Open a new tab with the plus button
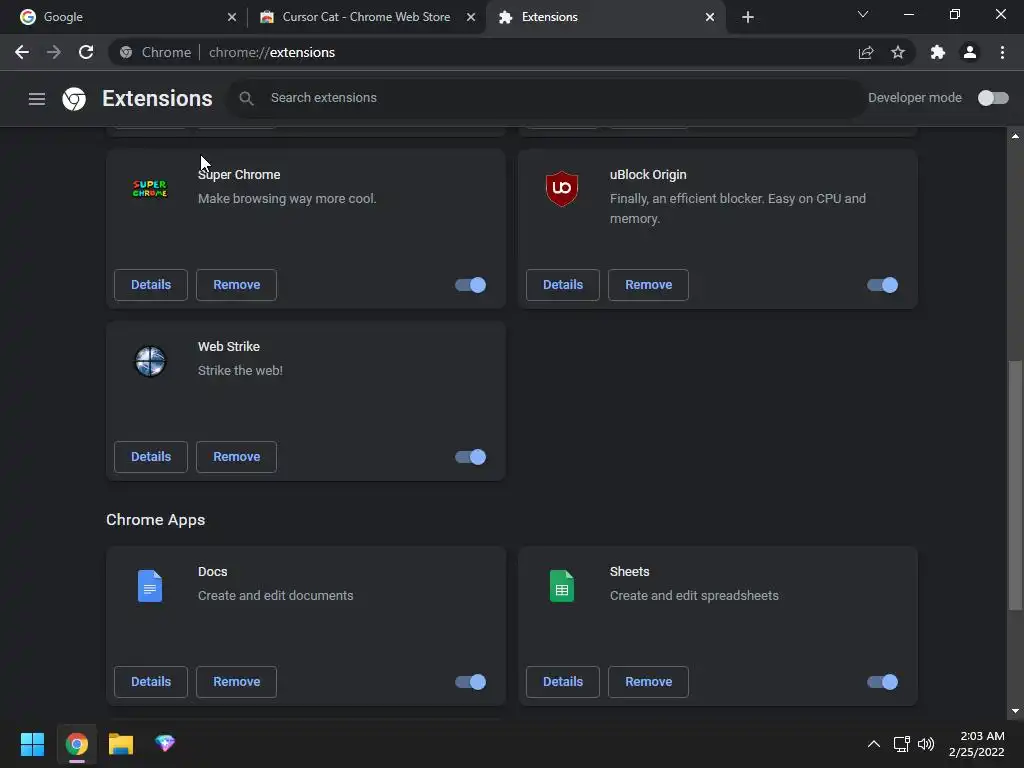Image resolution: width=1024 pixels, height=768 pixels. point(748,17)
